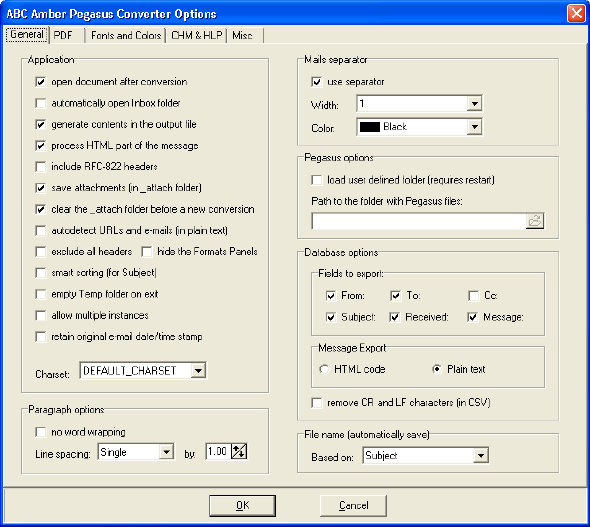Go to the CHM & HLP tab
This screenshot has width=590, height=527.
196,35
